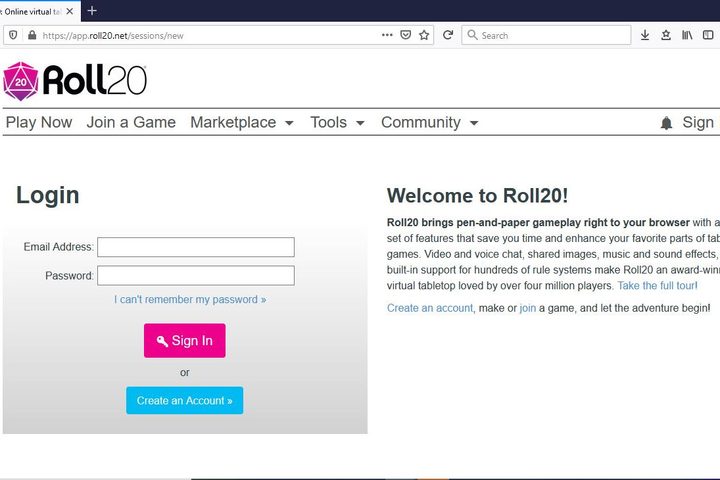This screenshot has height=480, width=720.
Task: Toggle the sidebar view icon
Action: click(708, 35)
